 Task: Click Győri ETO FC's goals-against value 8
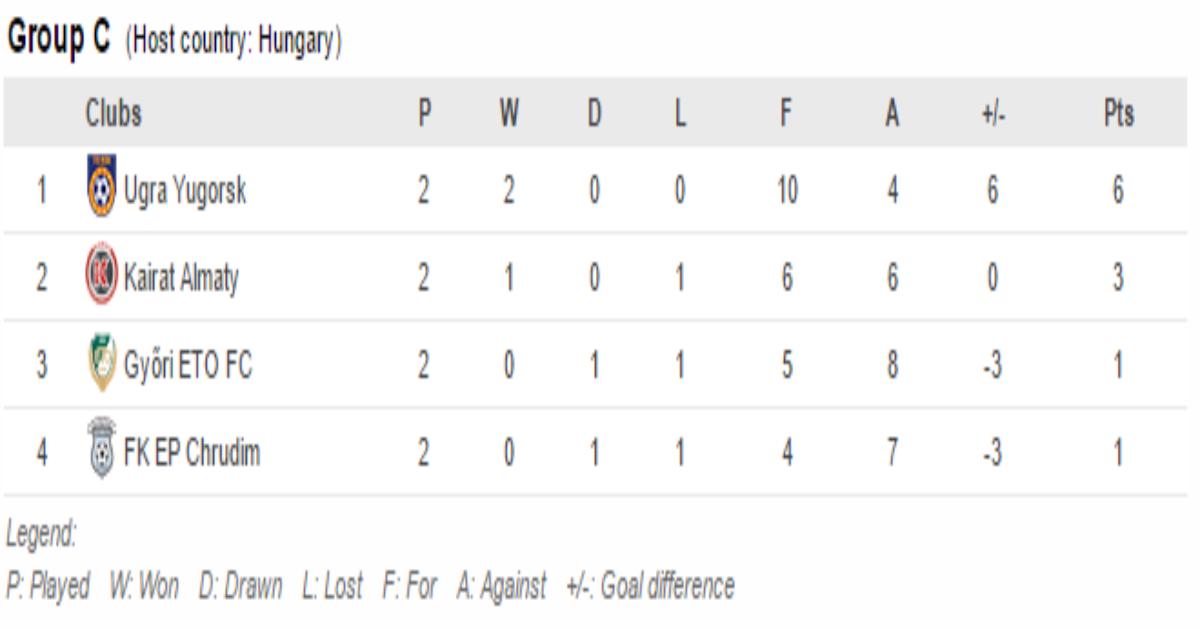coord(892,365)
